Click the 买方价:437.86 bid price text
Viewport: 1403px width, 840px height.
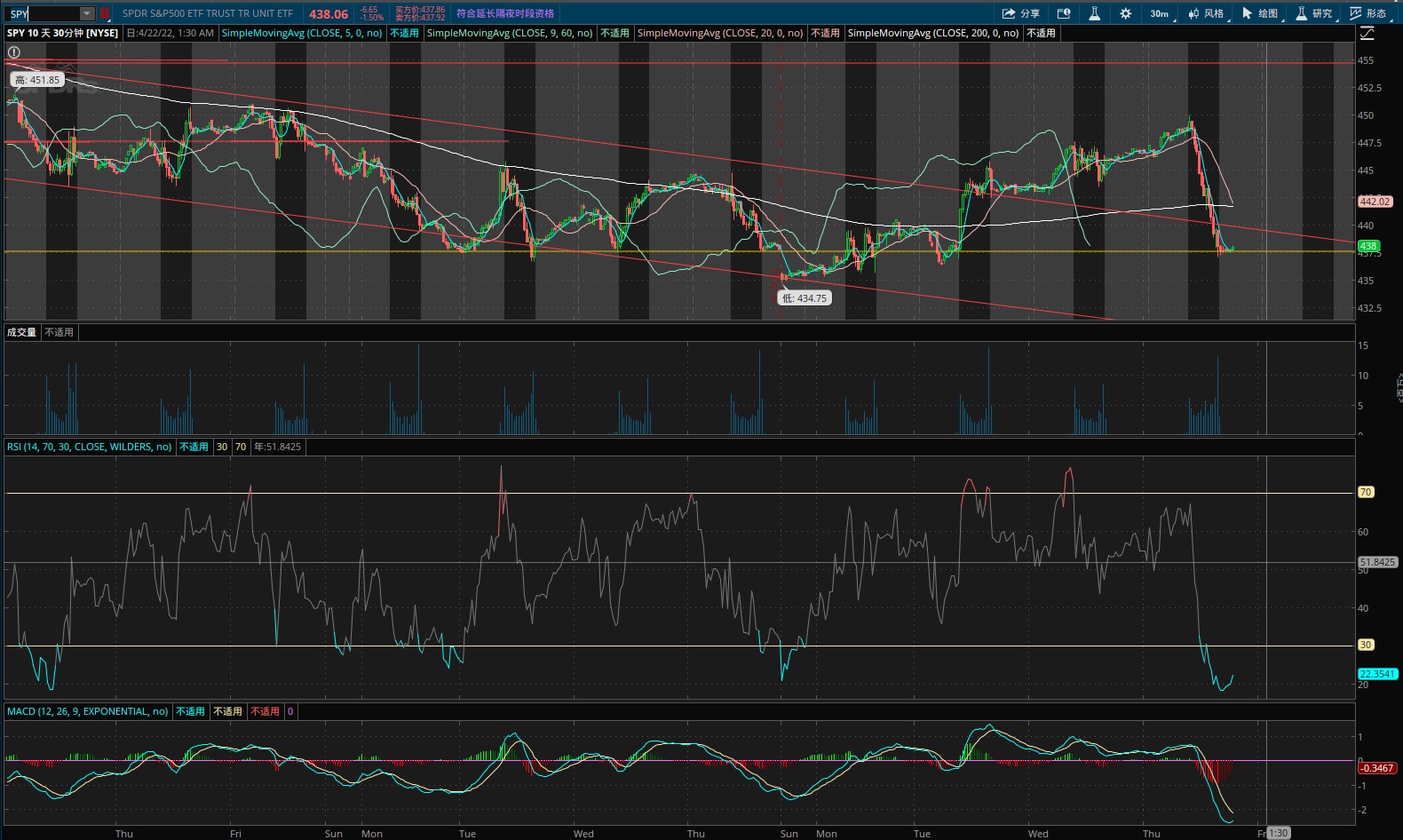point(420,10)
